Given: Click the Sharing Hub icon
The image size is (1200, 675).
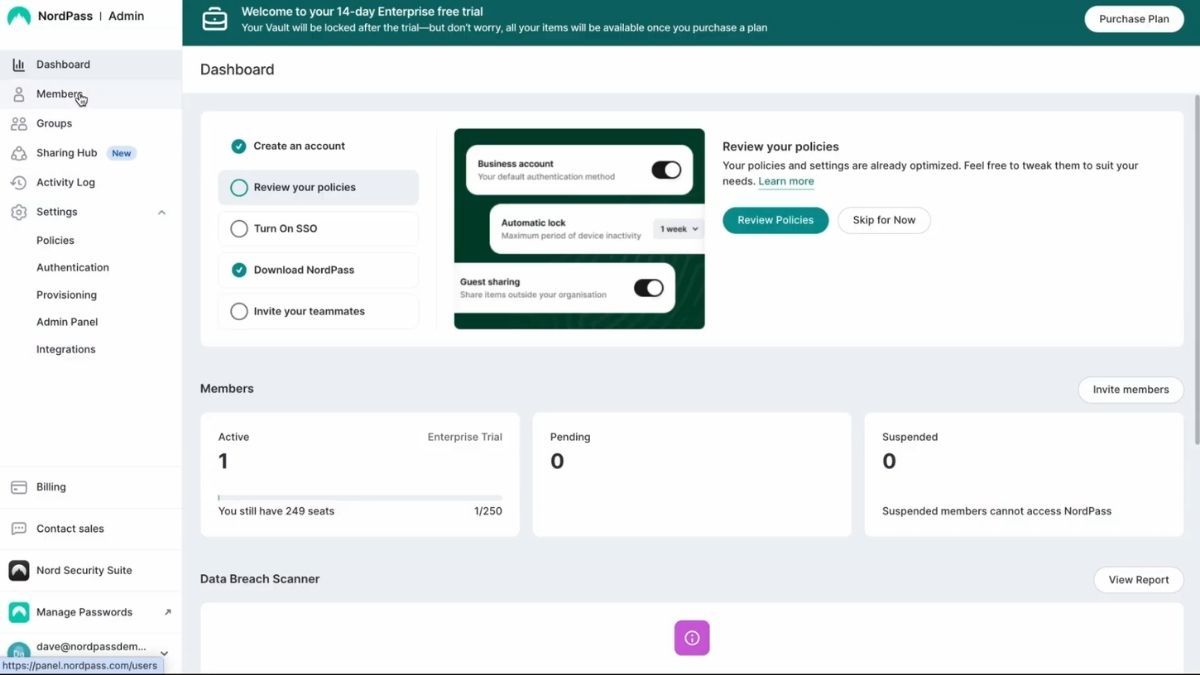Looking at the screenshot, I should 18,153.
